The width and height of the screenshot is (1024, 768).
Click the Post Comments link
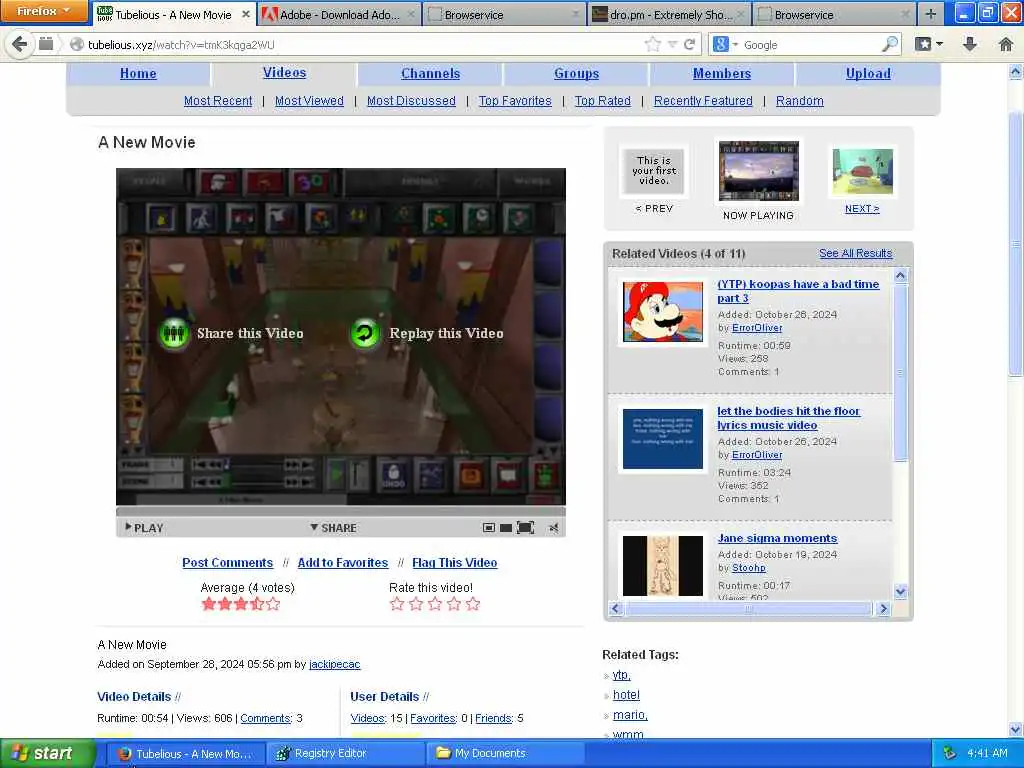[227, 563]
